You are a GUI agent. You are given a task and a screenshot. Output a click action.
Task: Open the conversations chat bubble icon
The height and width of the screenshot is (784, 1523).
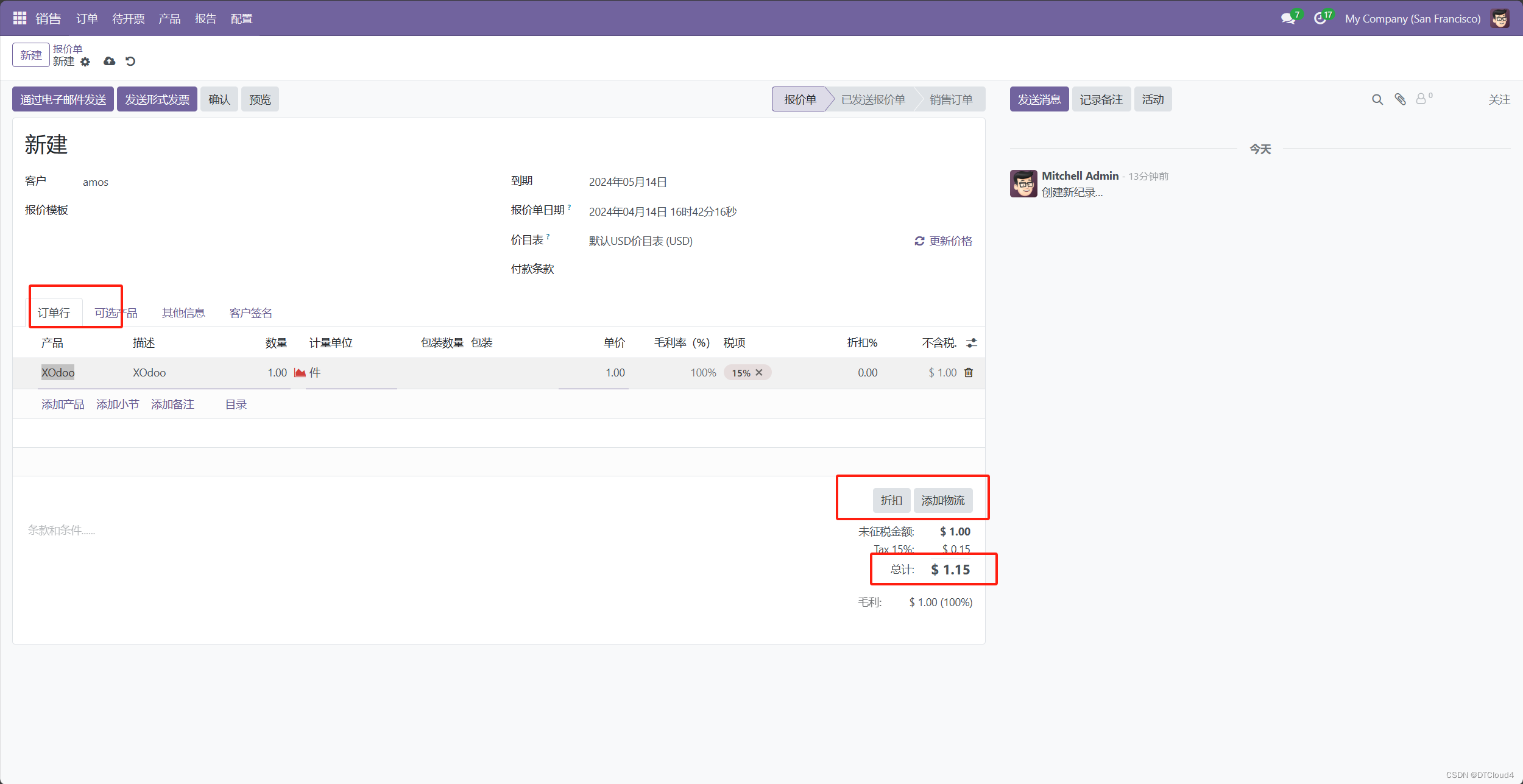click(1288, 18)
